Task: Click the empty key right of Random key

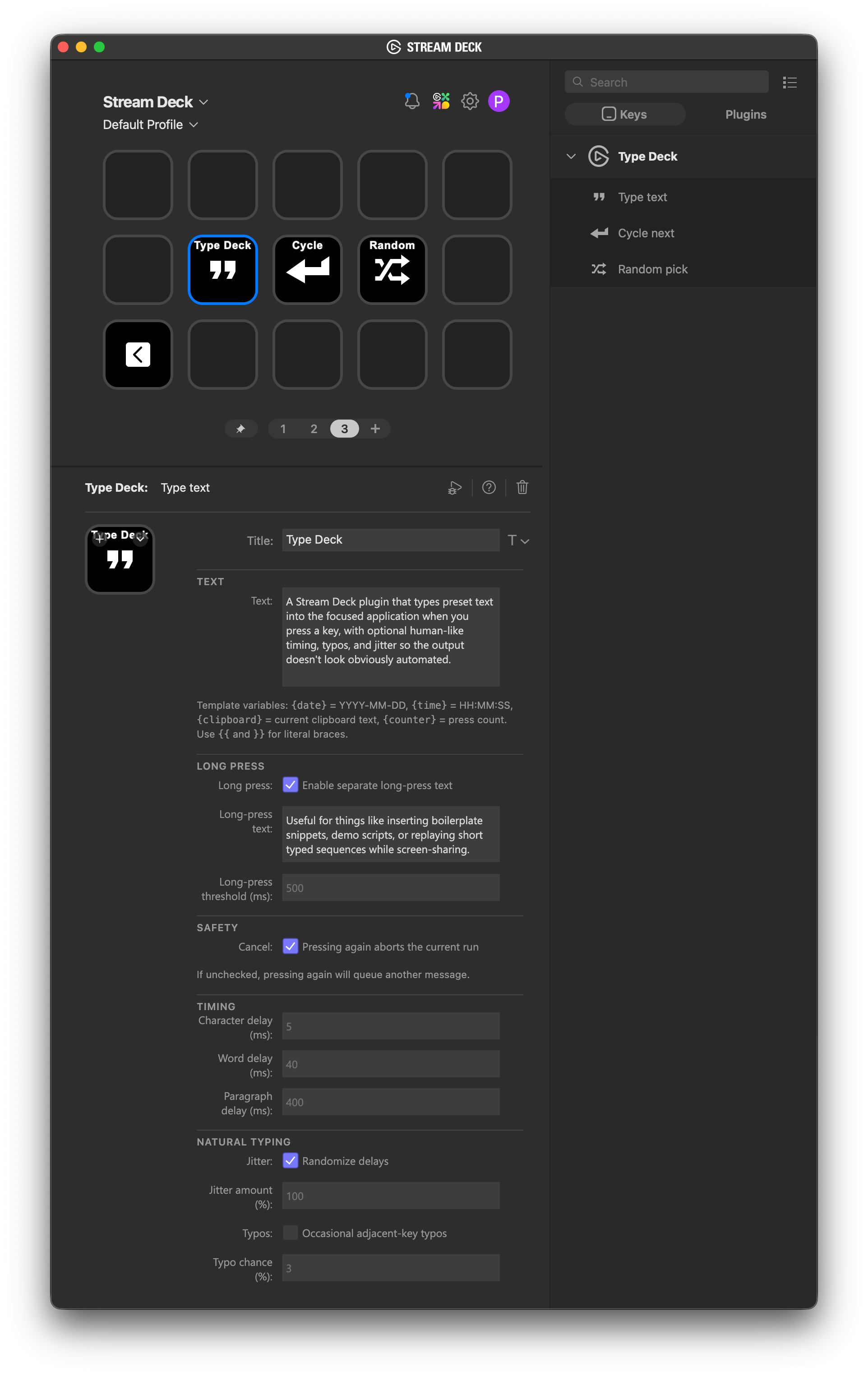Action: tap(476, 270)
